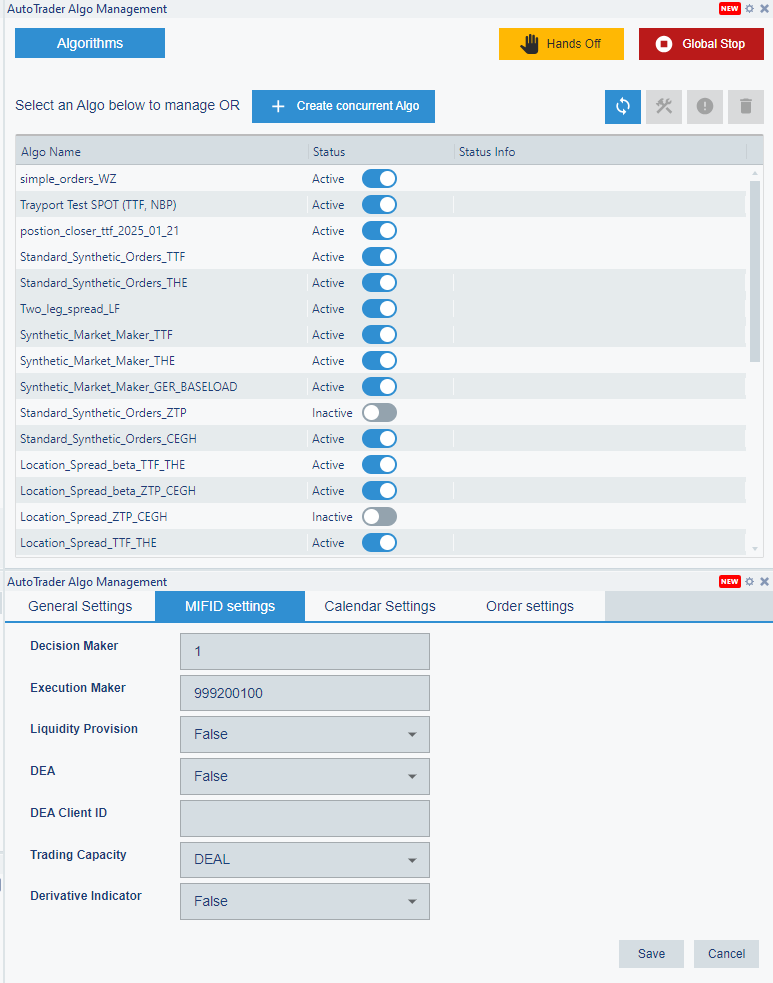This screenshot has width=773, height=983.
Task: Click the trash delete icon
Action: 745,106
